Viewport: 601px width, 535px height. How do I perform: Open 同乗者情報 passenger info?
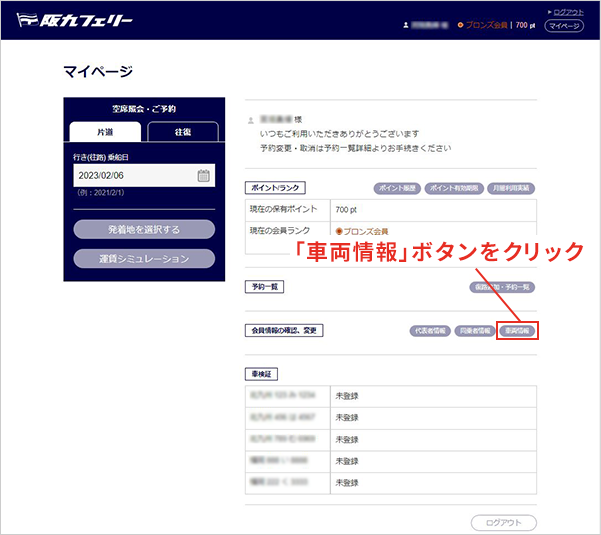click(x=473, y=330)
